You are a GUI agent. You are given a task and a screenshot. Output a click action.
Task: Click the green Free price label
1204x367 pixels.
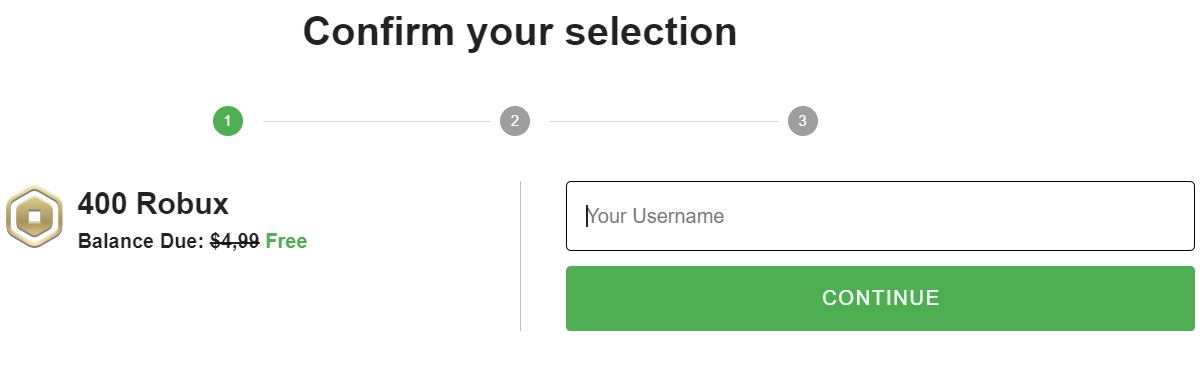[286, 241]
